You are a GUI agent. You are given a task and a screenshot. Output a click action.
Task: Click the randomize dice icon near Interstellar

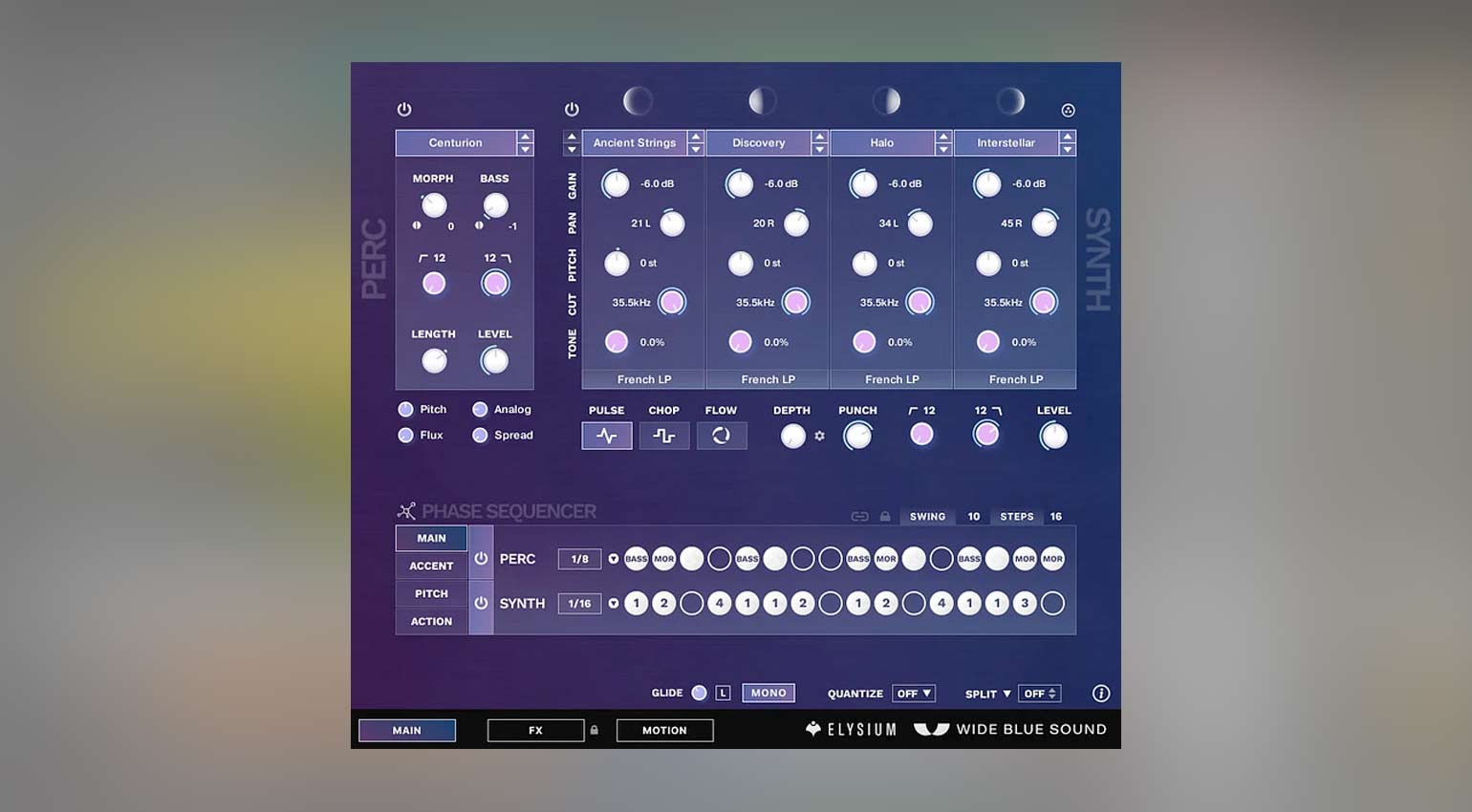(1069, 110)
